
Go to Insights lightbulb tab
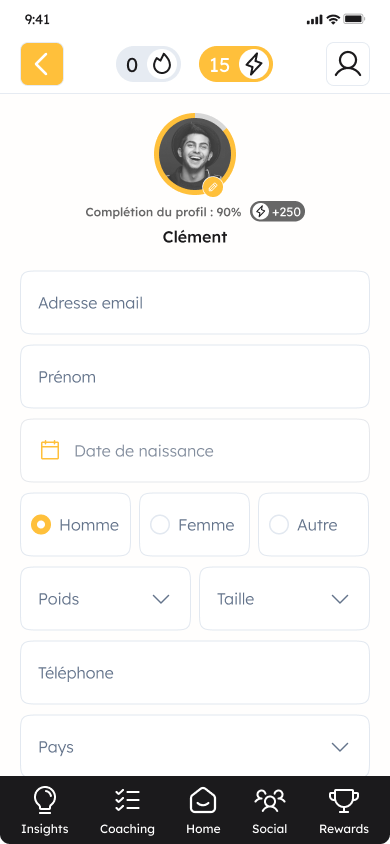point(45,810)
